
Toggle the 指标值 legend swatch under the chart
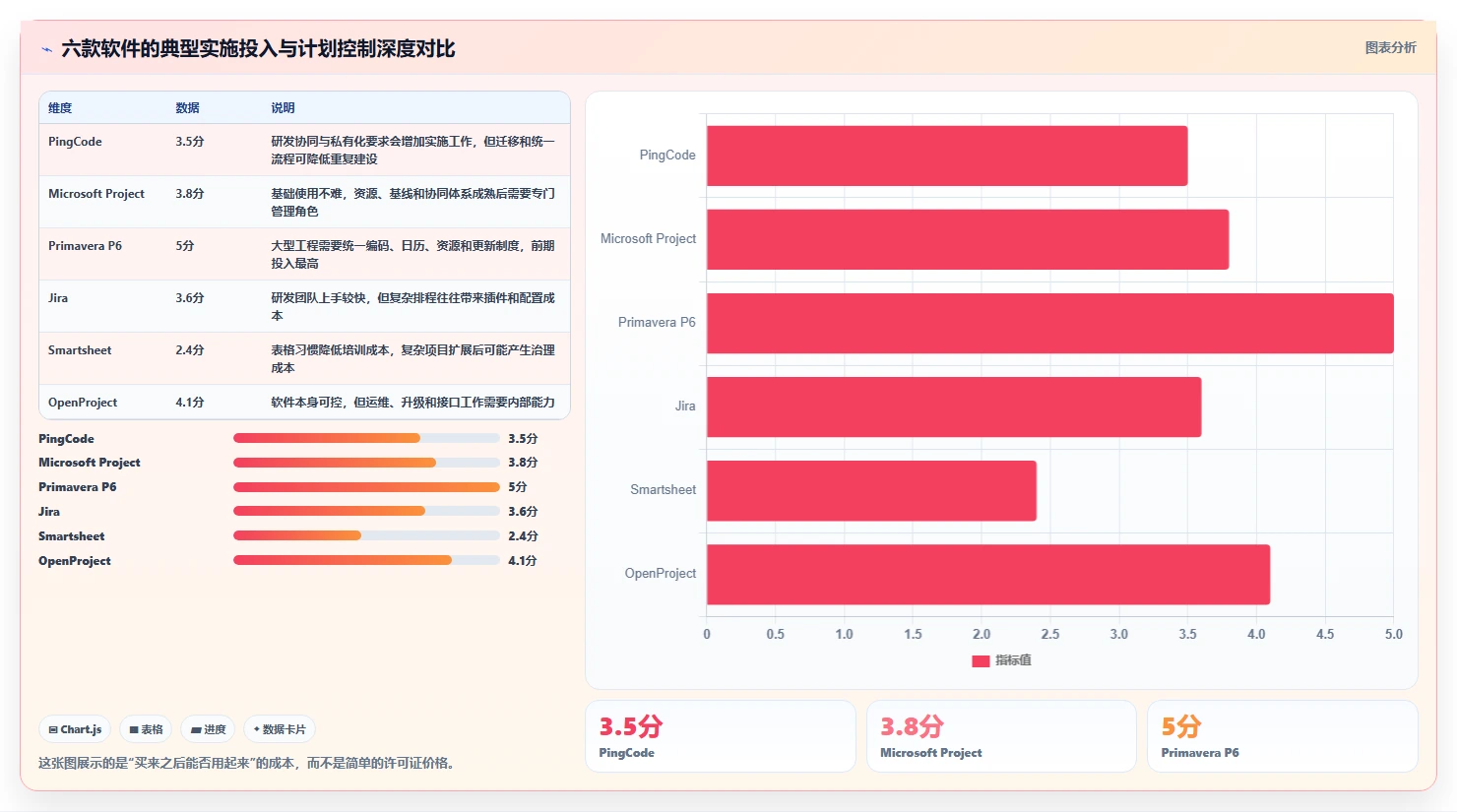point(981,660)
